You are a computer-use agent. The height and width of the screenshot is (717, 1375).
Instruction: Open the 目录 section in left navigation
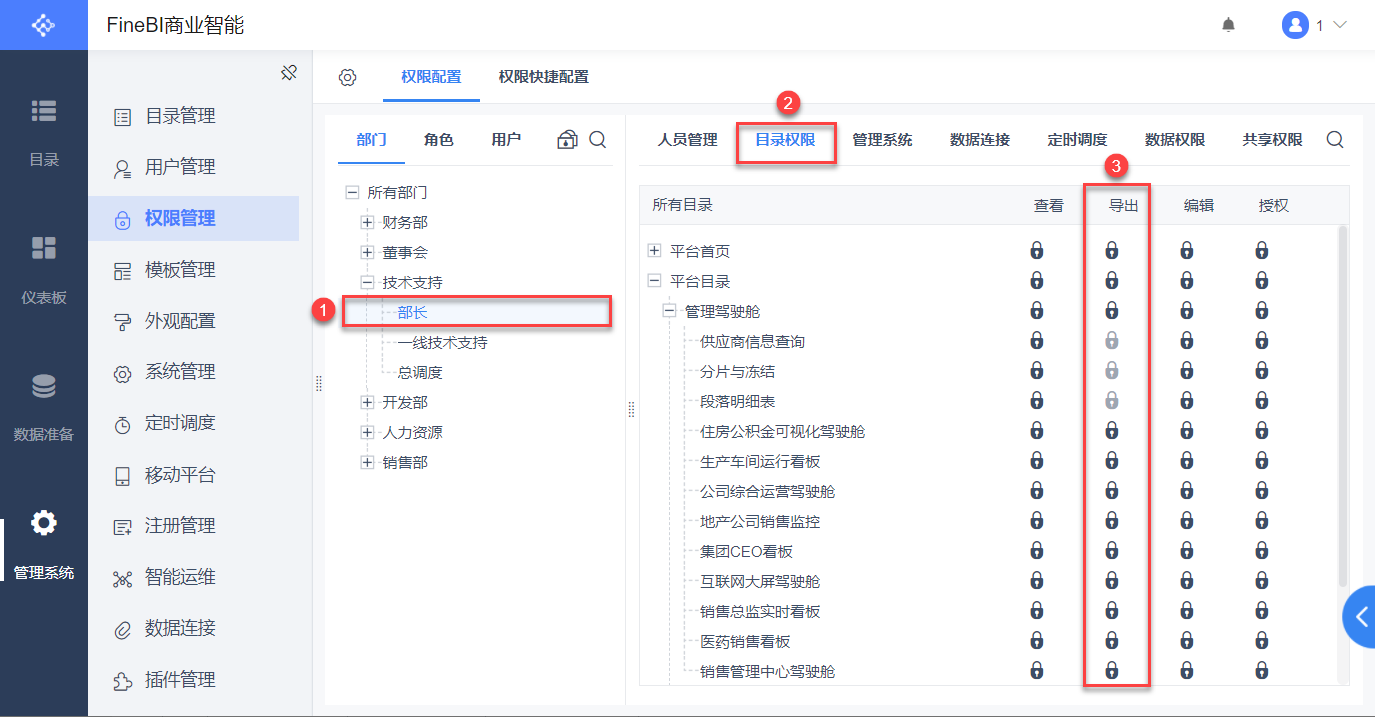tap(44, 131)
